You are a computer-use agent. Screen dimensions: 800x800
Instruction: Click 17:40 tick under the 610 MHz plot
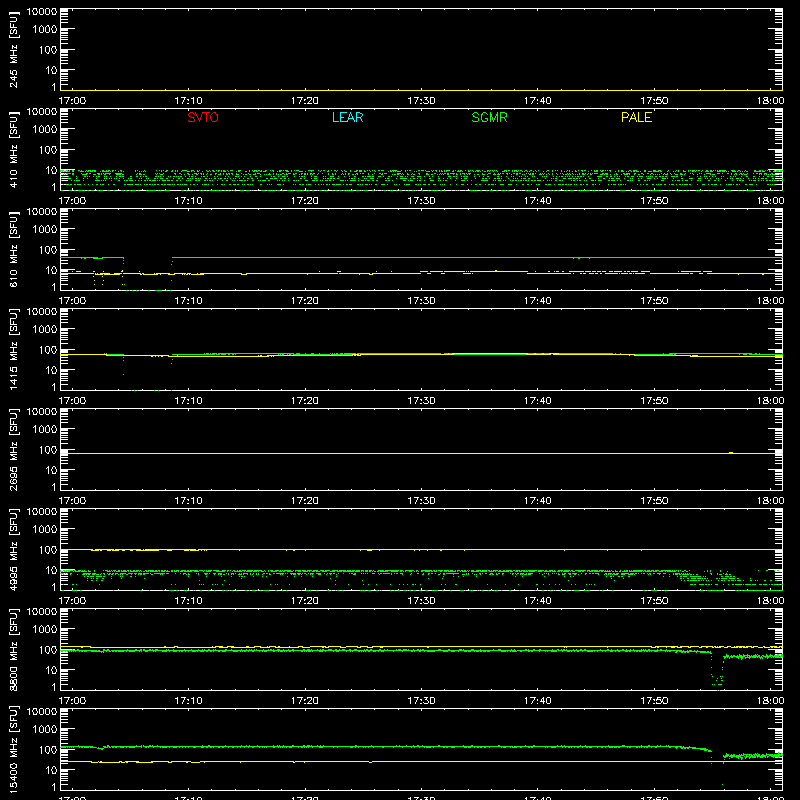pos(537,301)
